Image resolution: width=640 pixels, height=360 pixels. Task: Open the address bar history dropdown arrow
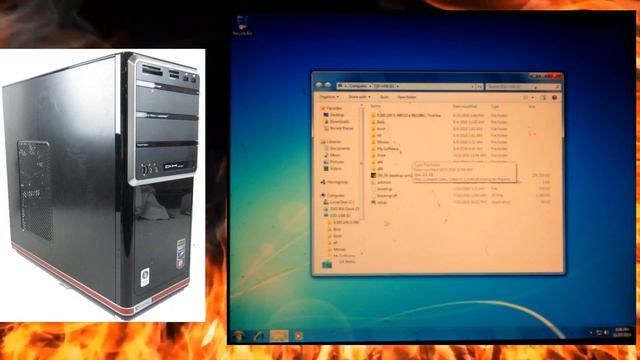click(473, 87)
